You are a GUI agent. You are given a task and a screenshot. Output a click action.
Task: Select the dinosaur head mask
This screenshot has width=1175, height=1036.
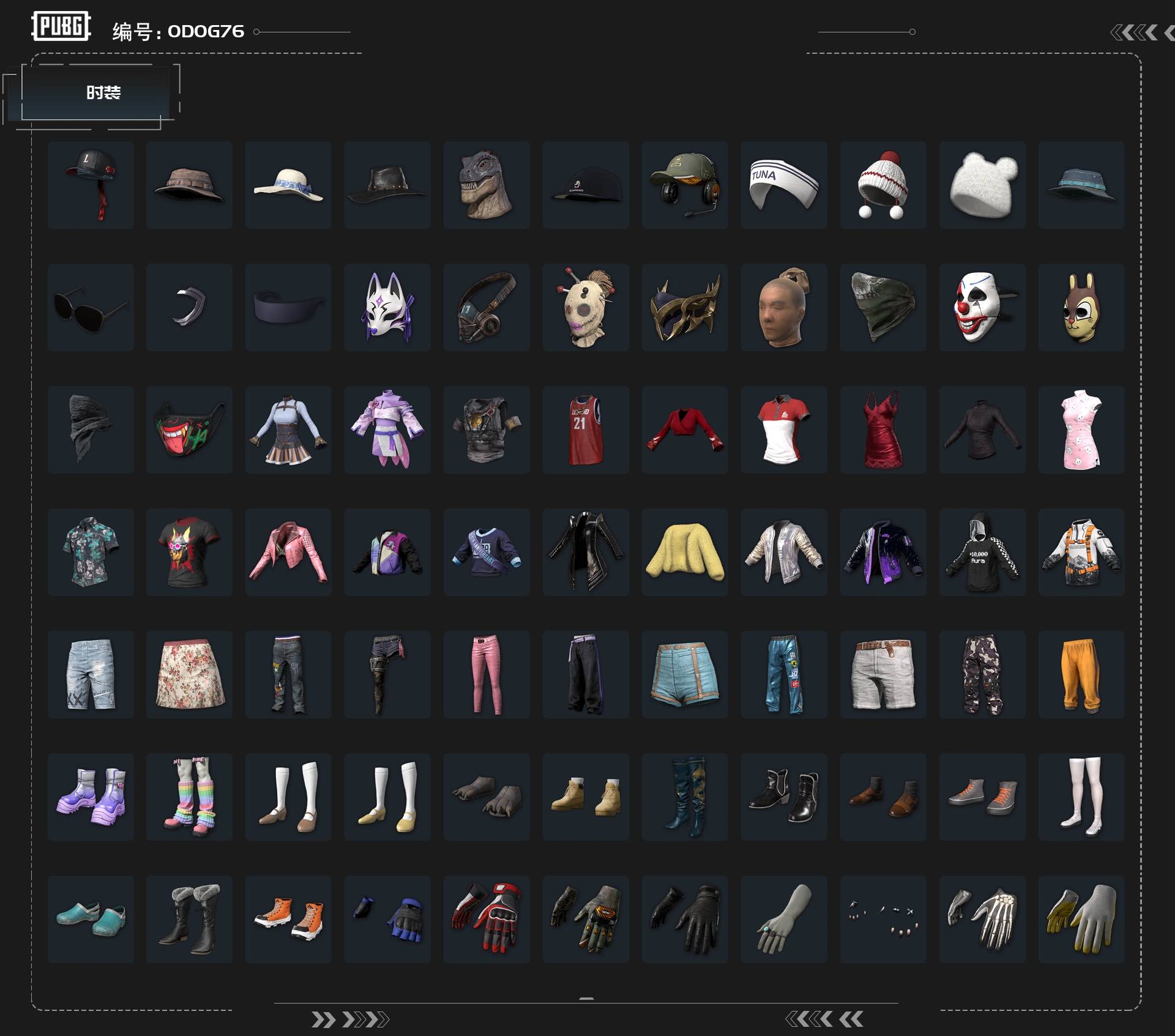487,185
